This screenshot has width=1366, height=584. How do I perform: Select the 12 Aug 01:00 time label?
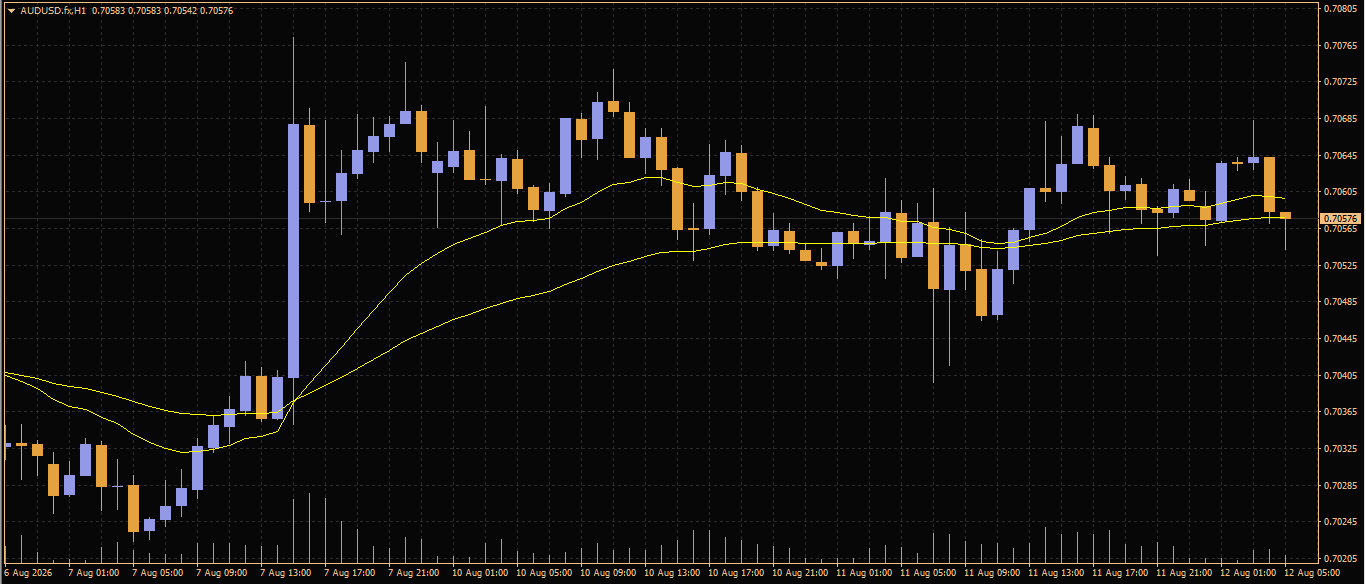[1248, 574]
